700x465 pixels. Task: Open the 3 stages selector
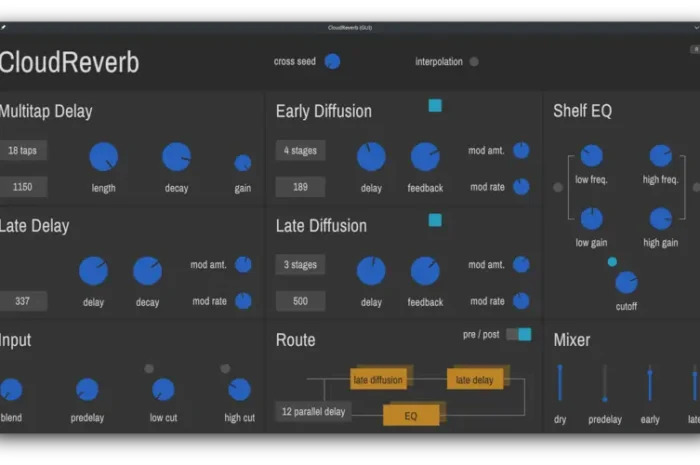pyautogui.click(x=300, y=265)
